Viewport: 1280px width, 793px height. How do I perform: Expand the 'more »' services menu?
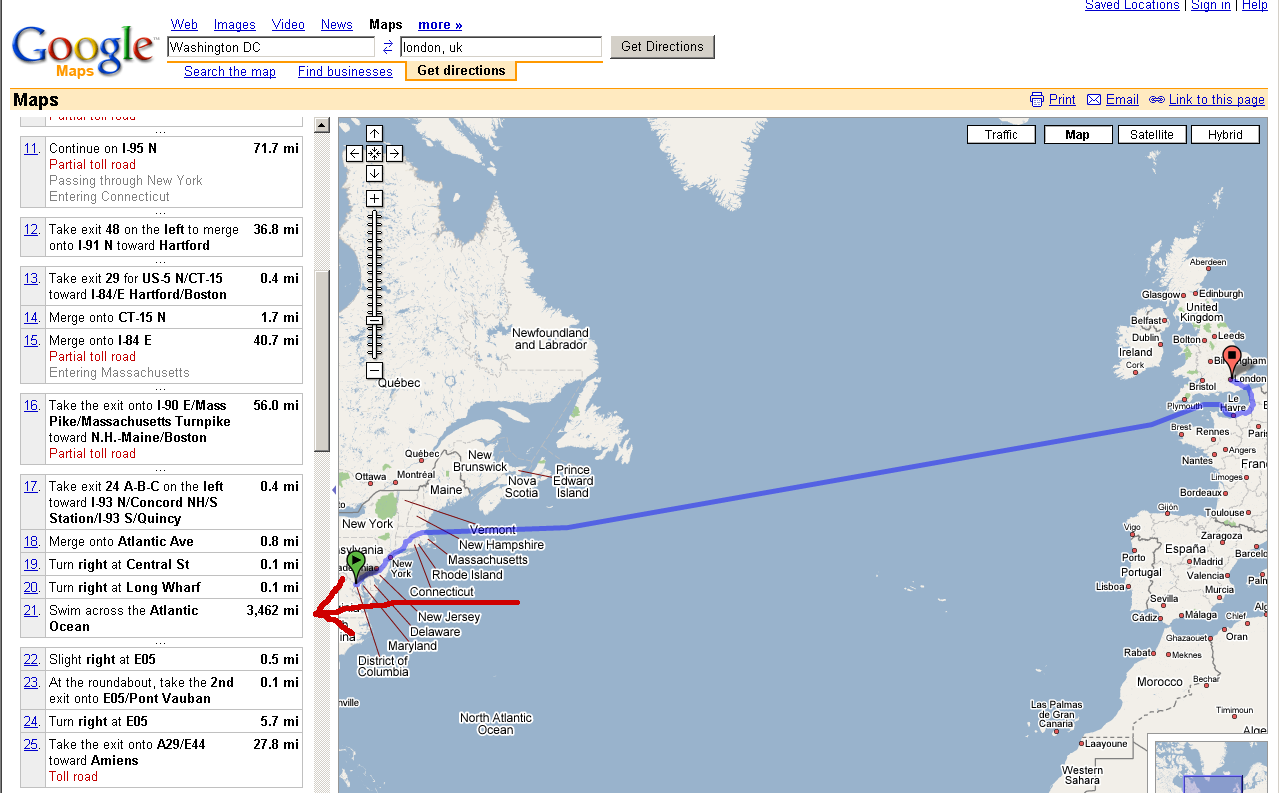[440, 25]
